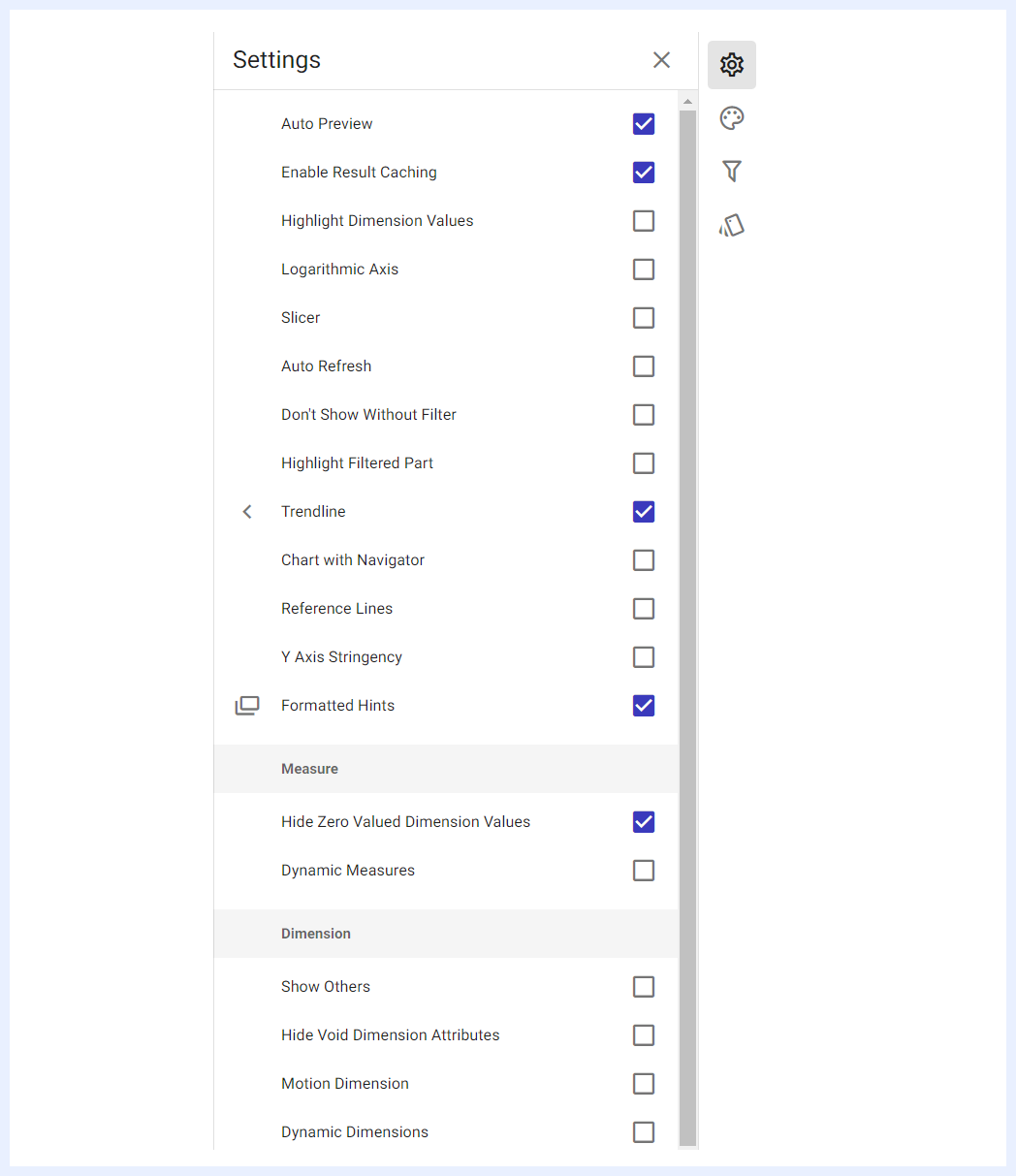The image size is (1016, 1176).
Task: Click the Formatted Hints label
Action: click(338, 706)
